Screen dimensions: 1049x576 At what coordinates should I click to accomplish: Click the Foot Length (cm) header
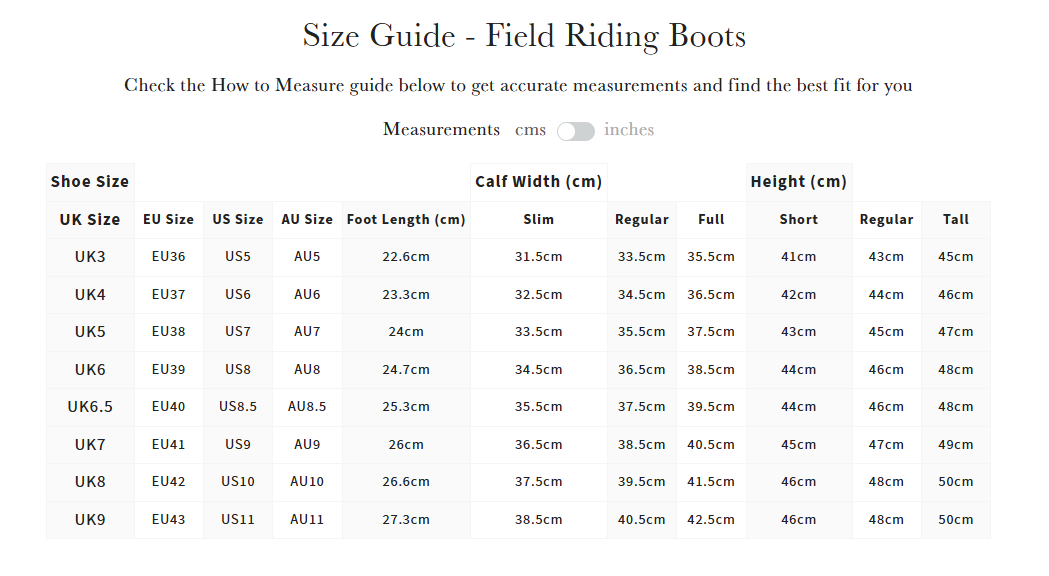point(405,219)
